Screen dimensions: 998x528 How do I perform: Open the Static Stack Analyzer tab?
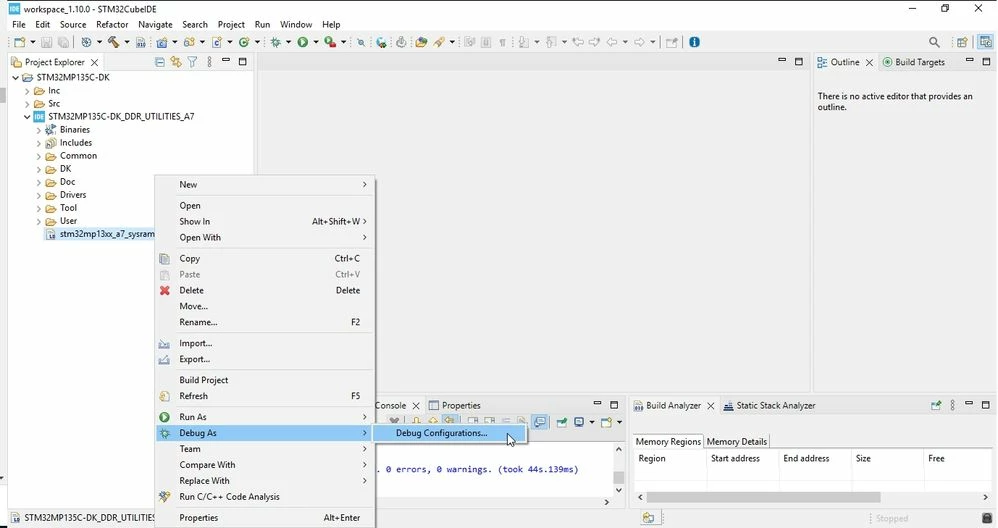[770, 405]
